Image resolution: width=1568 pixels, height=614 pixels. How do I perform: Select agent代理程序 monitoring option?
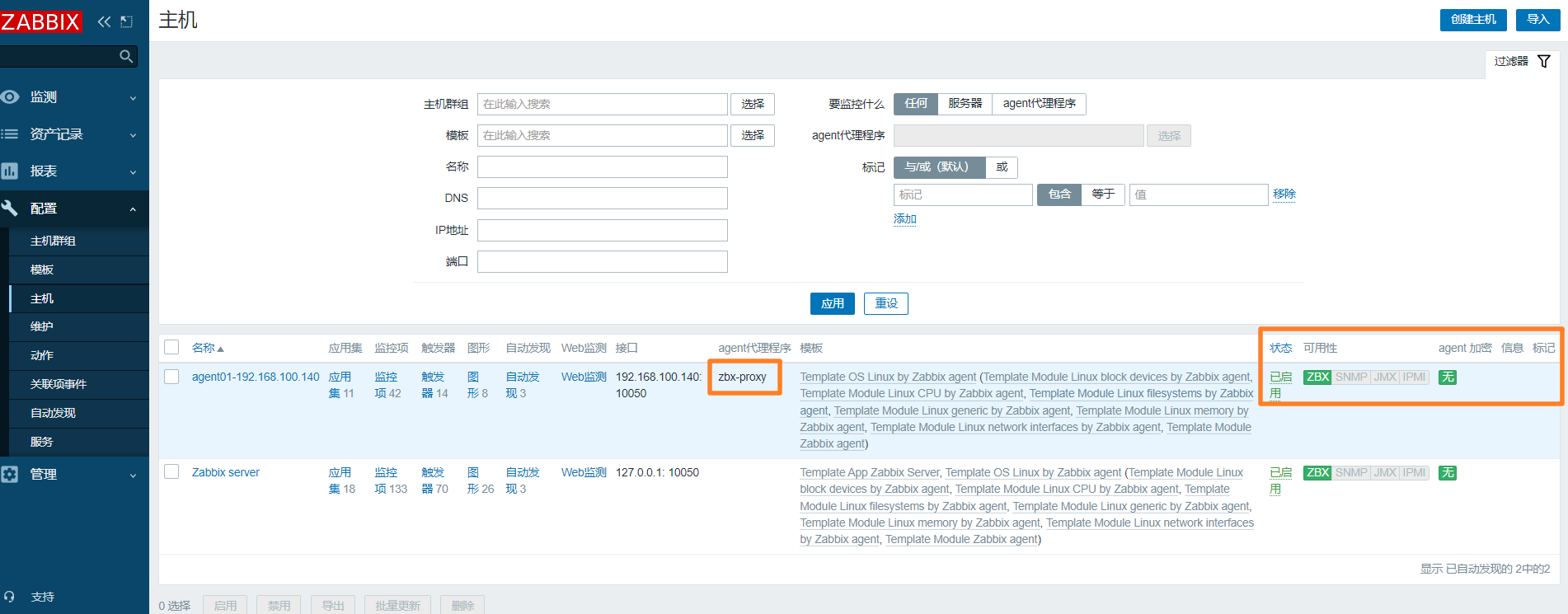tap(1039, 104)
